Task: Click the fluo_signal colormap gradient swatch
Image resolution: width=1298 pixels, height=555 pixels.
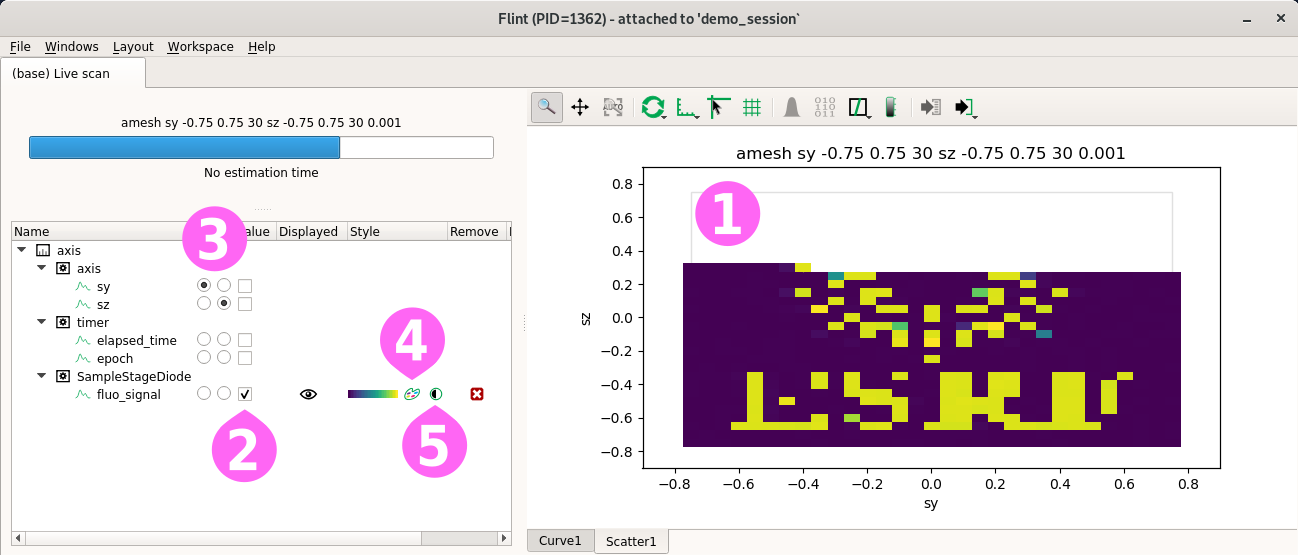Action: [x=373, y=394]
